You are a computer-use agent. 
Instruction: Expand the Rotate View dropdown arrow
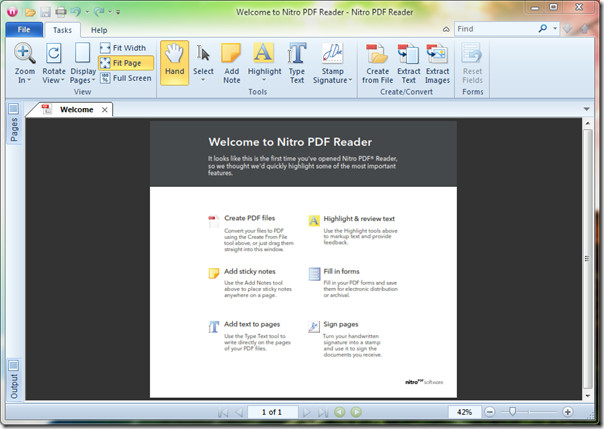click(x=62, y=80)
